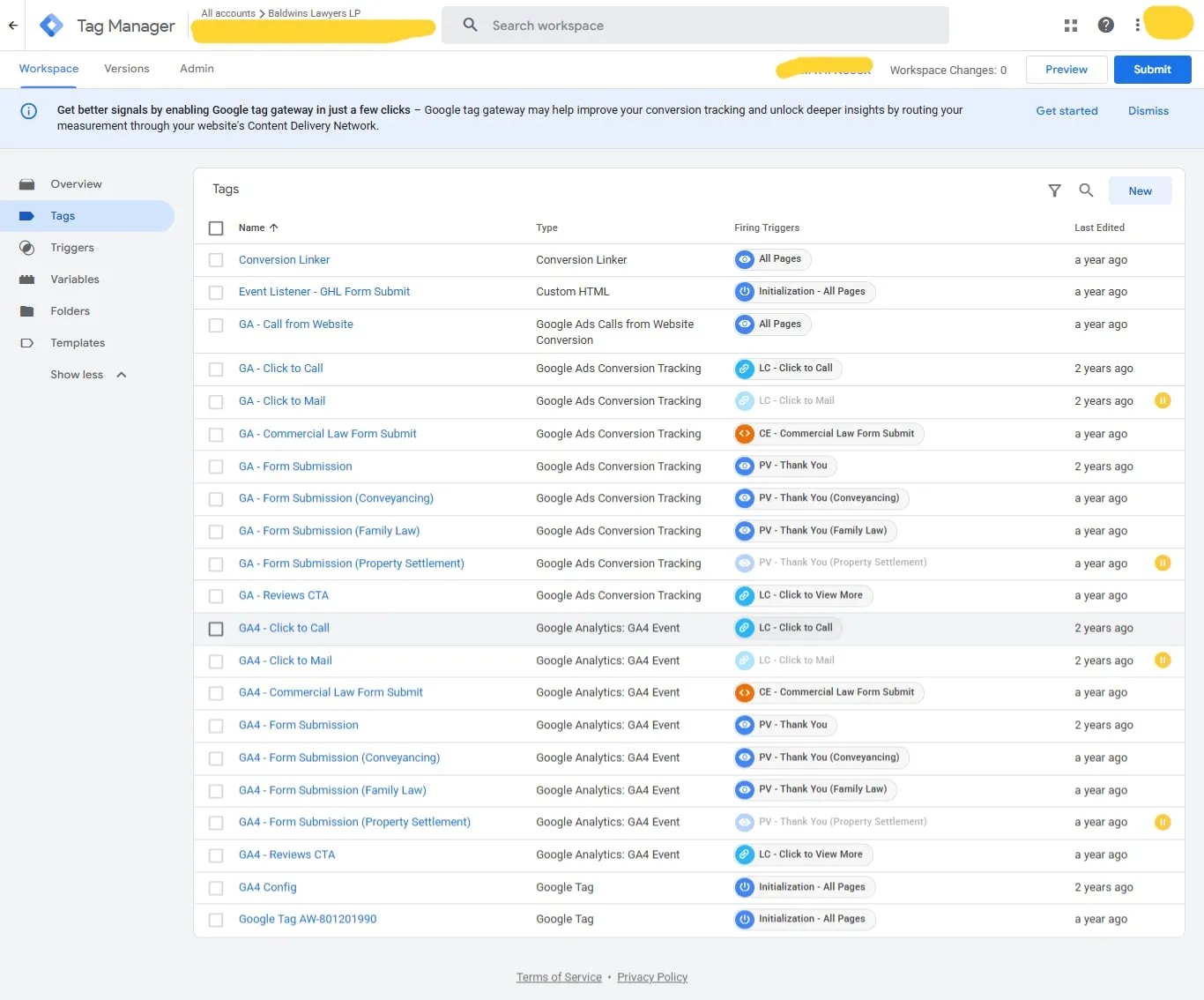Click New to create a tag
The image size is (1204, 1000).
(1140, 190)
